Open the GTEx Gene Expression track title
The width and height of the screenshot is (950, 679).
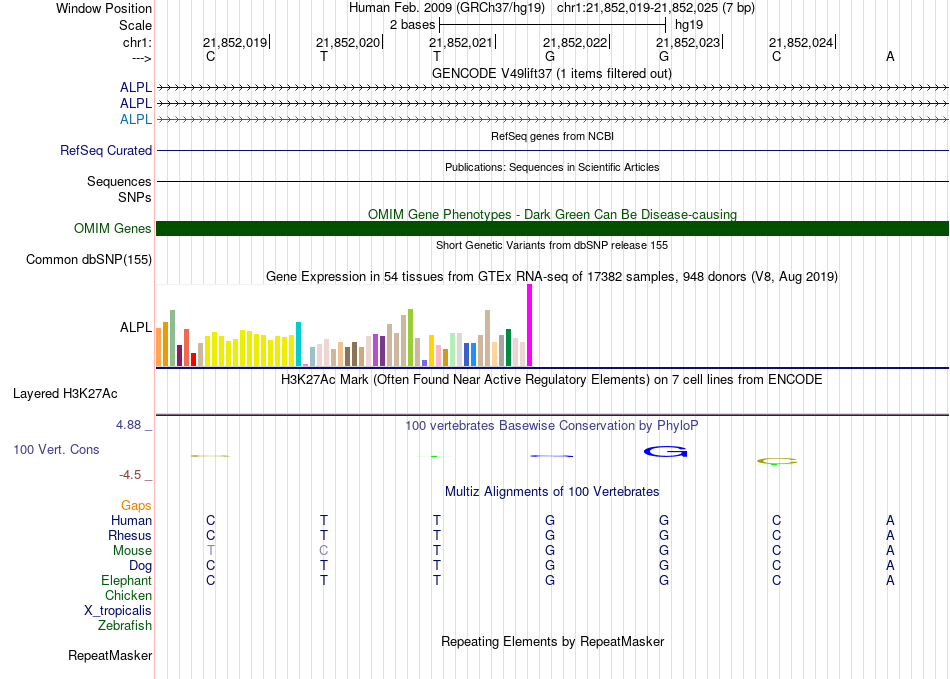(x=552, y=277)
